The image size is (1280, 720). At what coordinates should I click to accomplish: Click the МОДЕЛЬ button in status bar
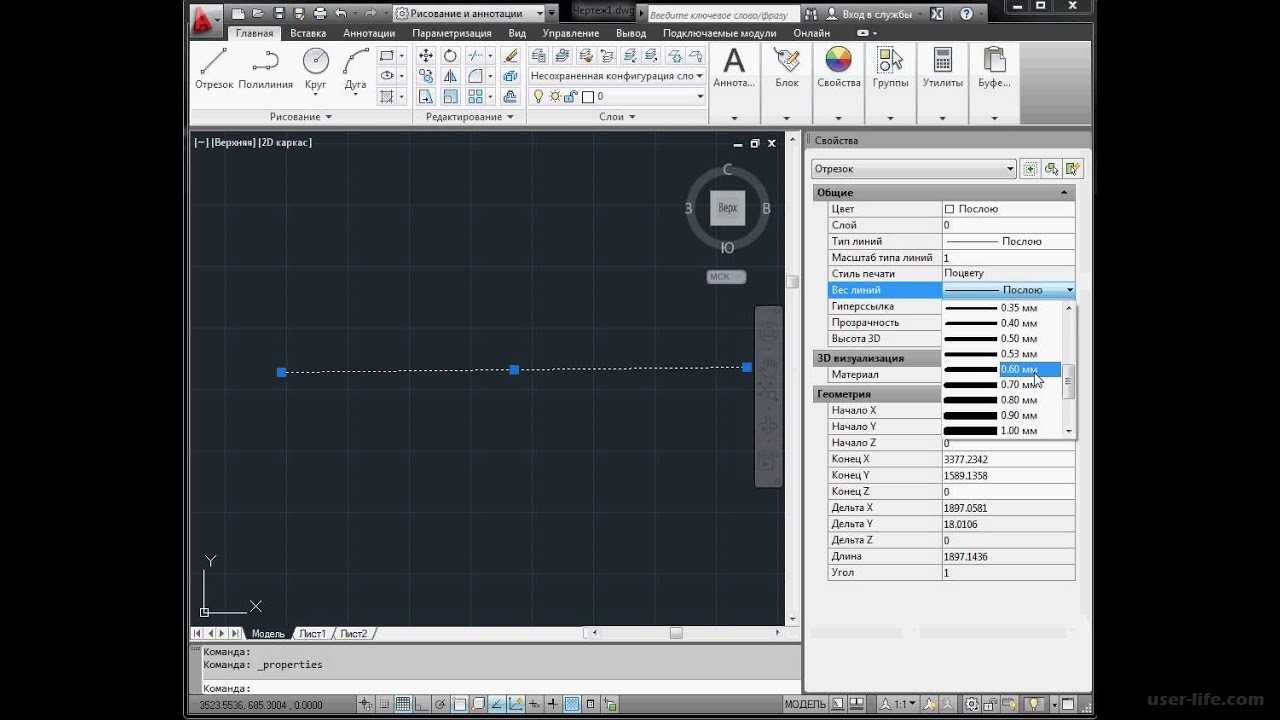(805, 704)
